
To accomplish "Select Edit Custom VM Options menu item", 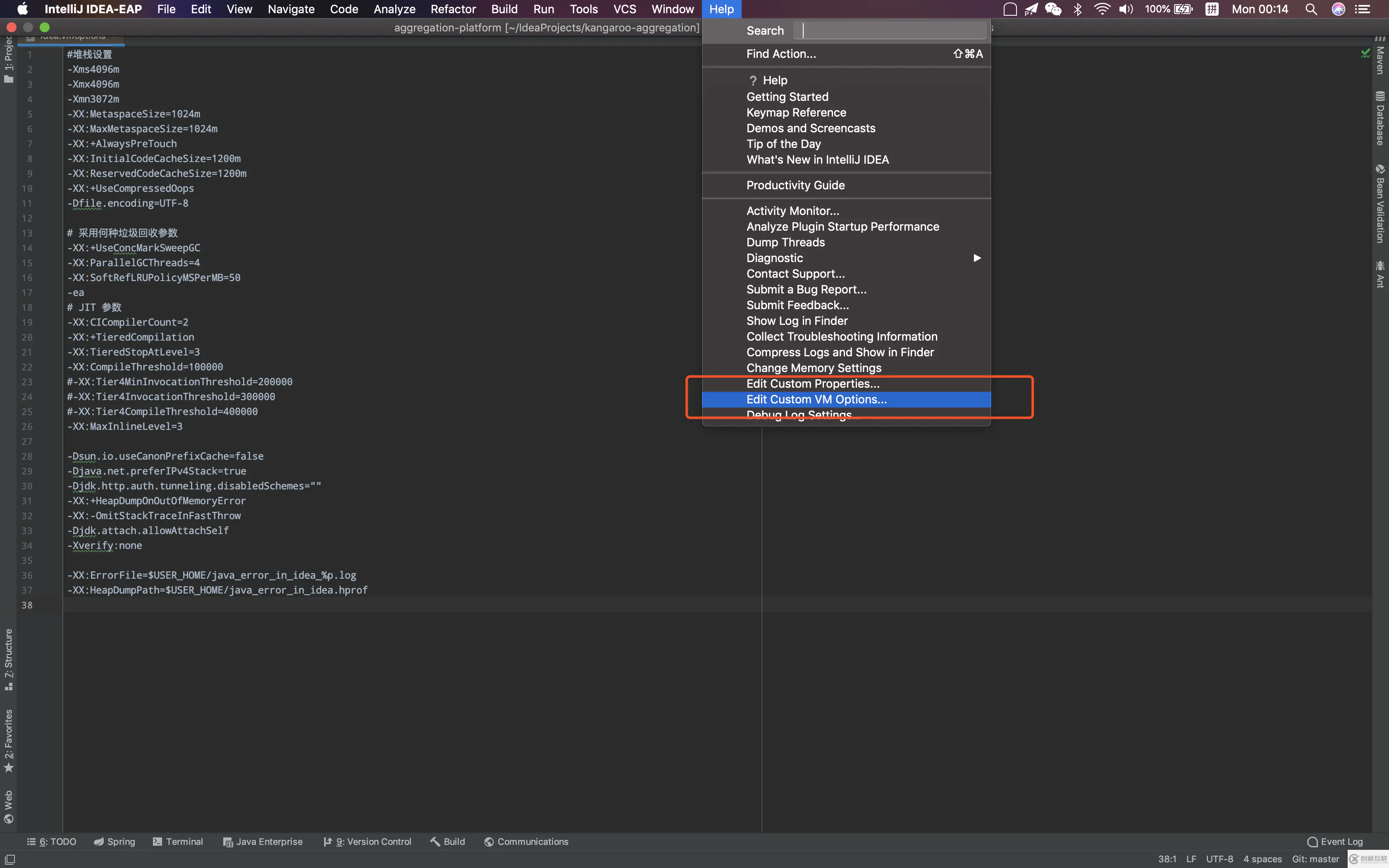I will tap(816, 400).
